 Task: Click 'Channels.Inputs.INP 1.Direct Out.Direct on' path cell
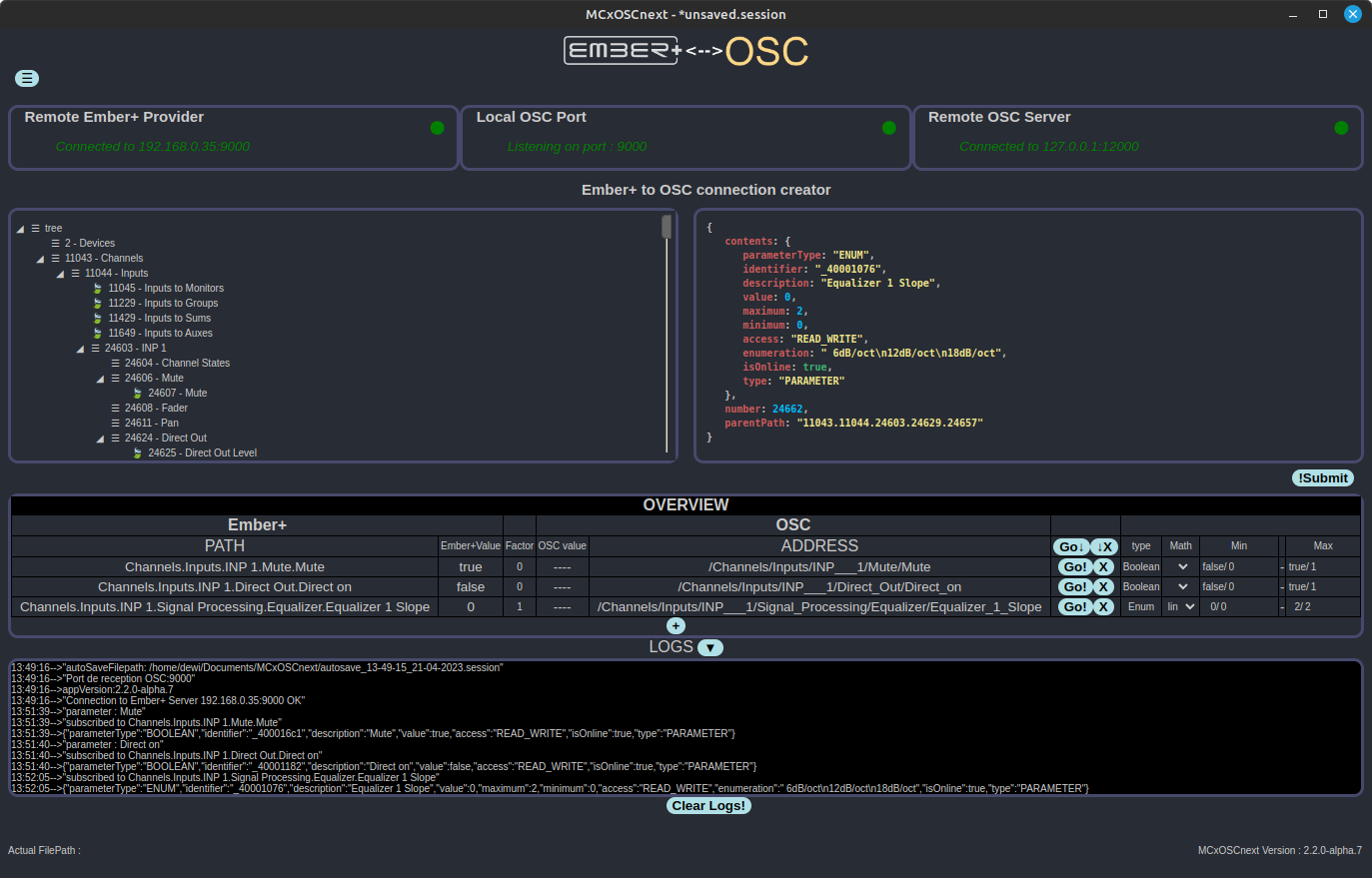pyautogui.click(x=225, y=587)
